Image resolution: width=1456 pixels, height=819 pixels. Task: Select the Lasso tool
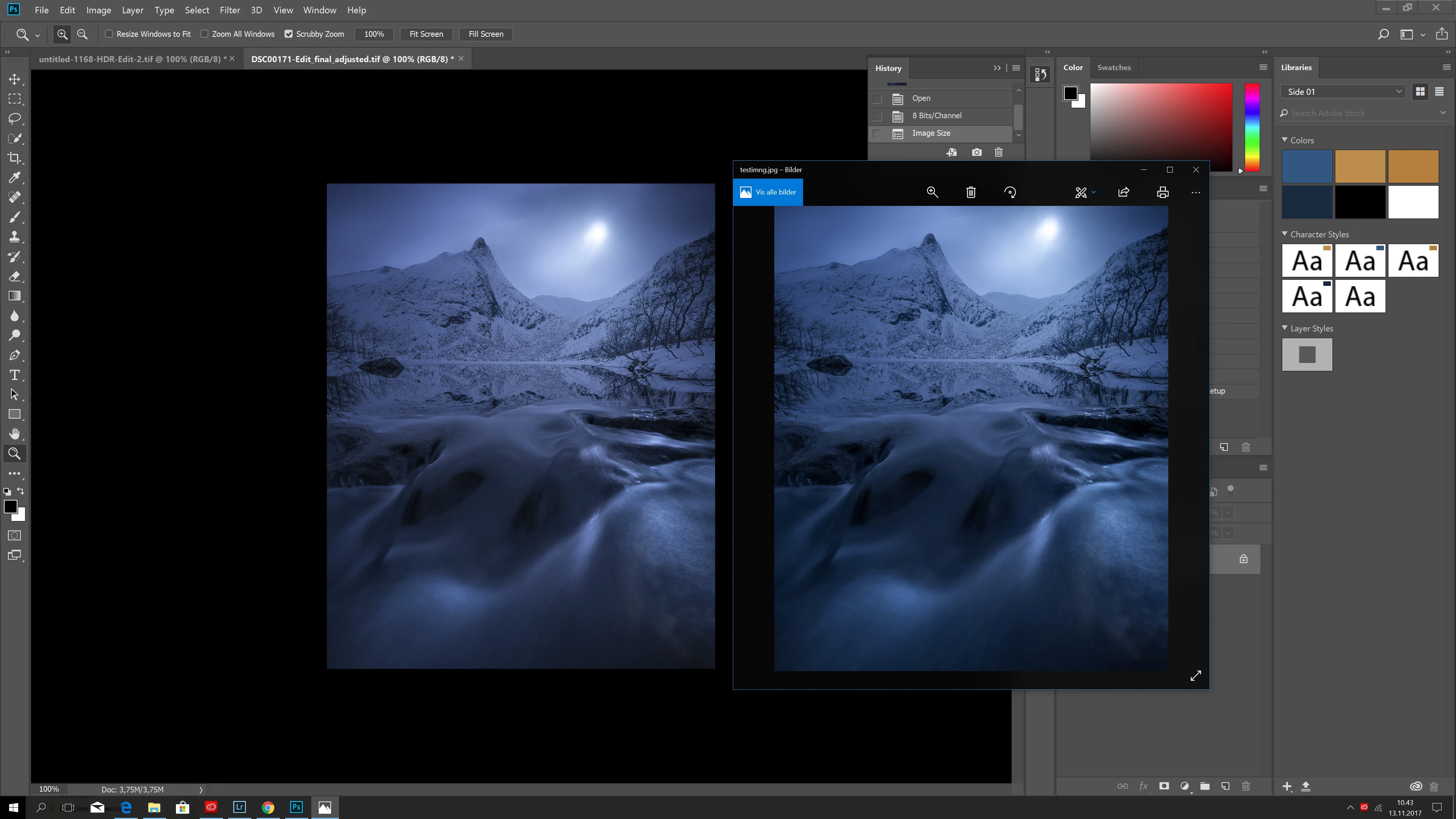(15, 119)
